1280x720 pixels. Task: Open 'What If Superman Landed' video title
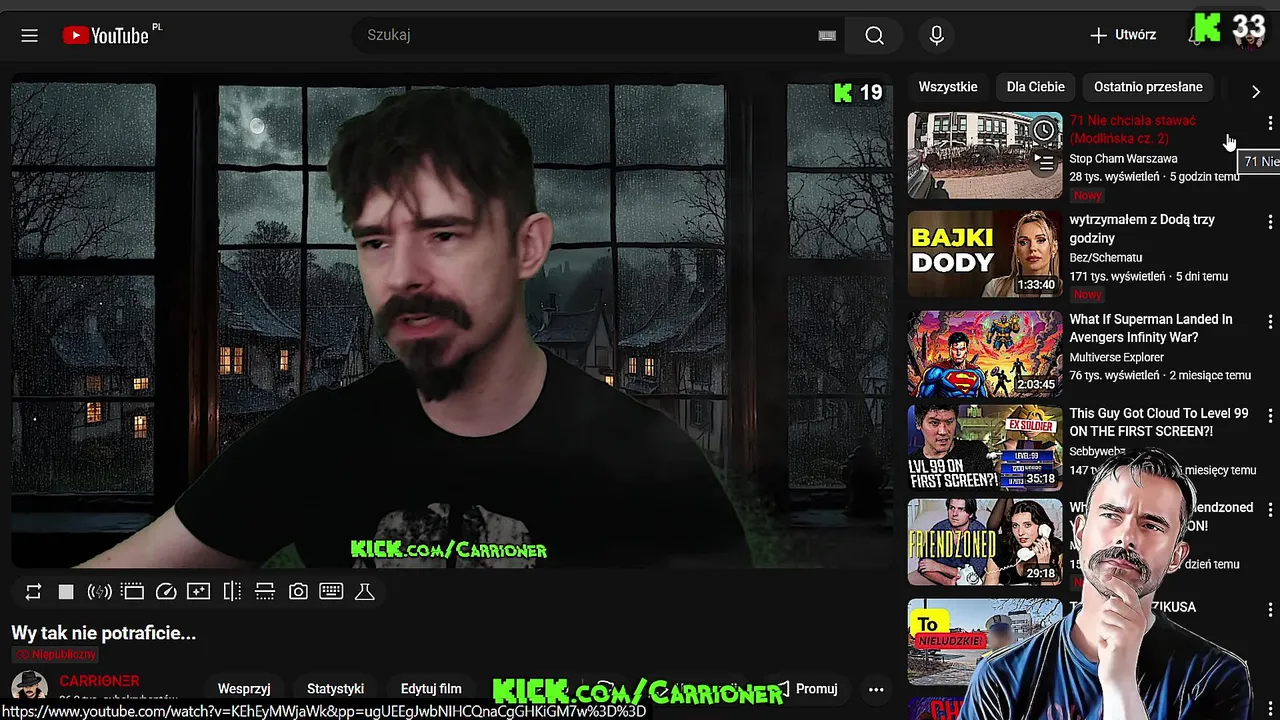tap(1151, 328)
